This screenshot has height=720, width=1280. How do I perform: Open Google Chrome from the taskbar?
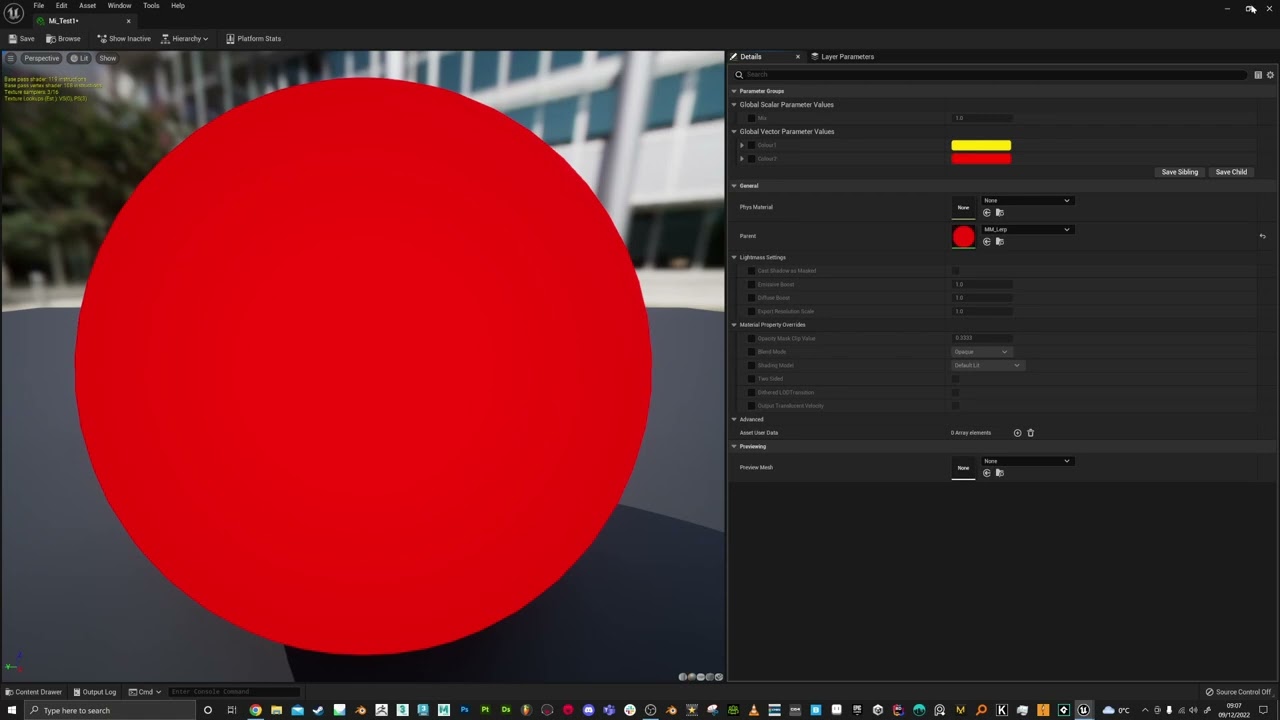point(255,710)
